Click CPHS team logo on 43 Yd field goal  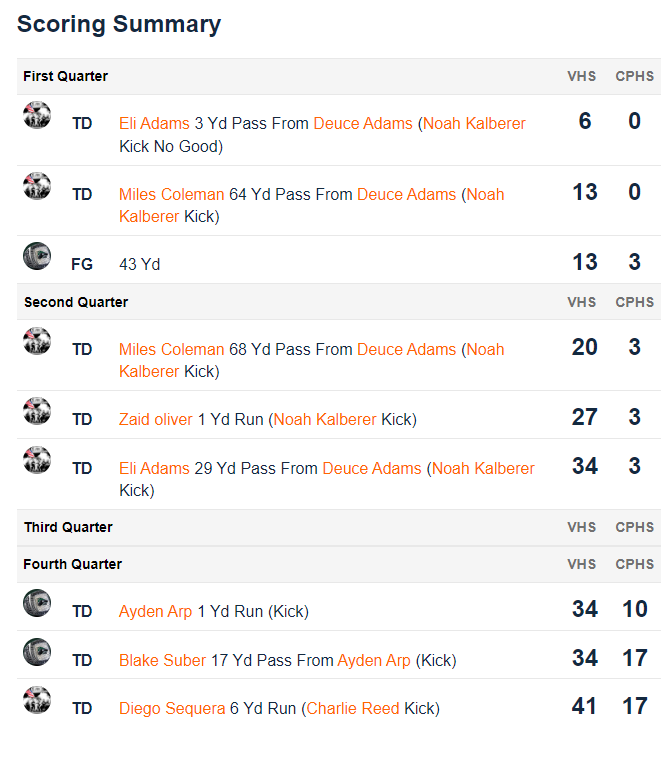tap(37, 256)
